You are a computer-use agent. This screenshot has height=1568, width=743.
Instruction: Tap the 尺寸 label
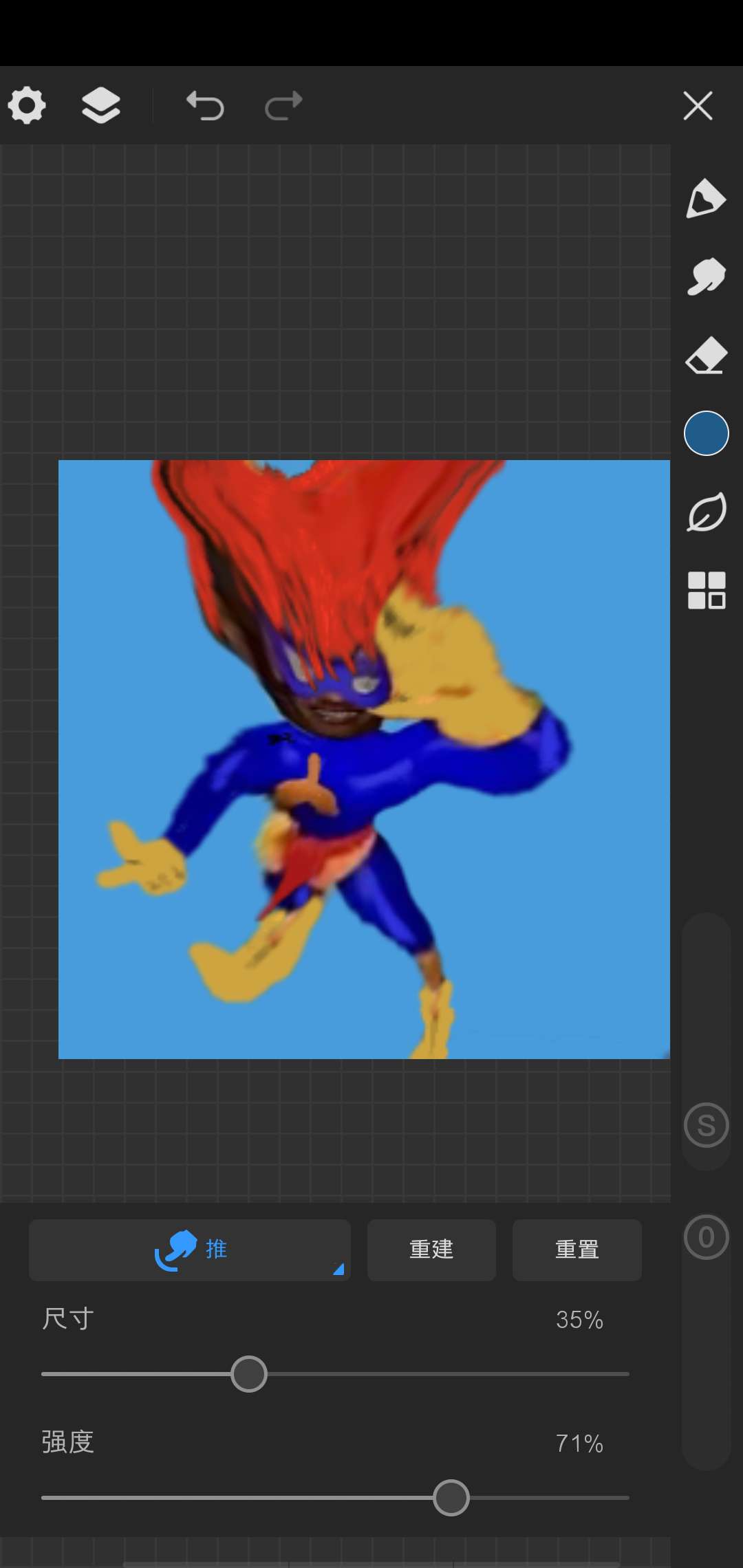click(x=67, y=1318)
